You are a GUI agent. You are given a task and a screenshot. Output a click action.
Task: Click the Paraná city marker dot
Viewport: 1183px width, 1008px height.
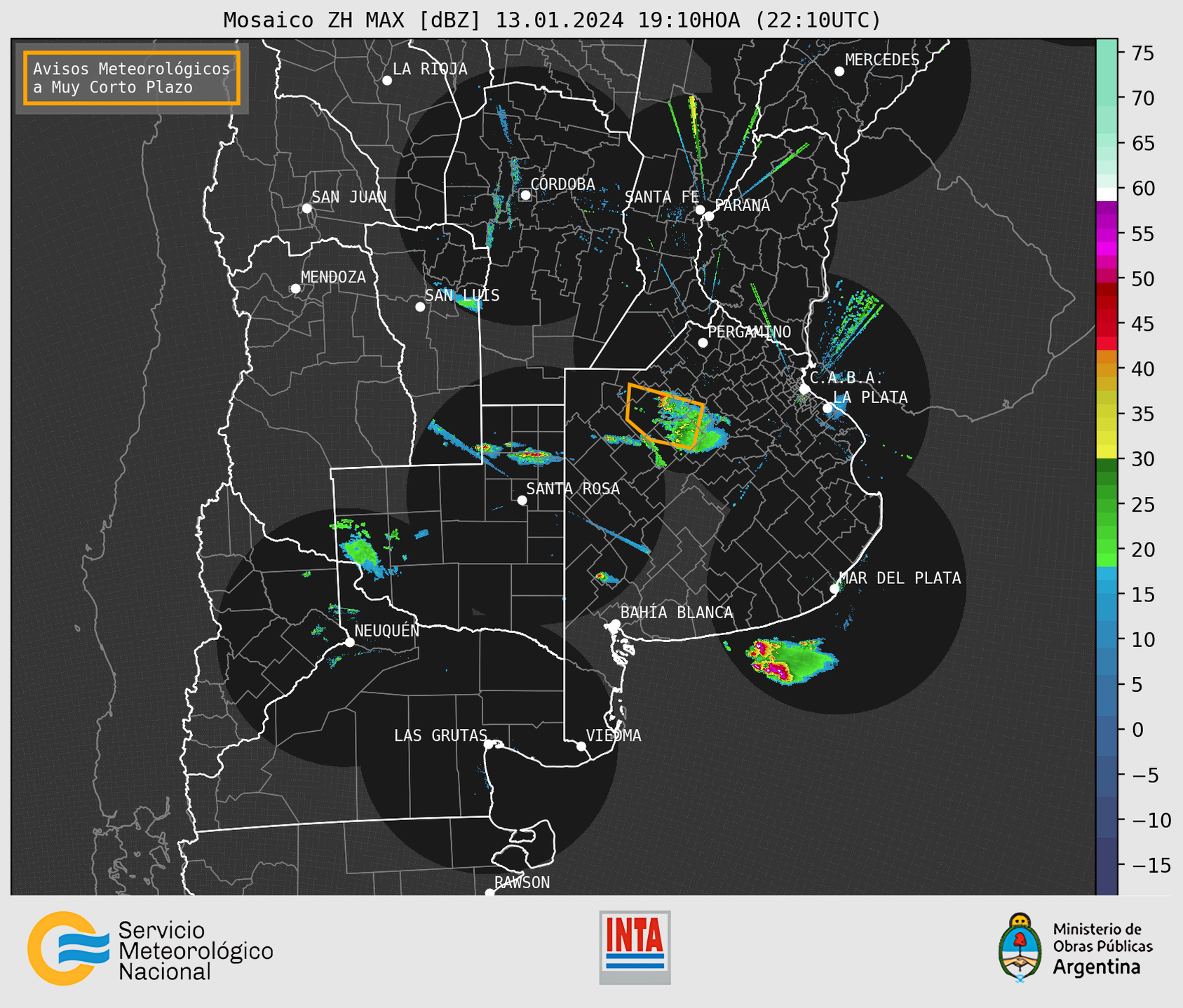(x=709, y=216)
